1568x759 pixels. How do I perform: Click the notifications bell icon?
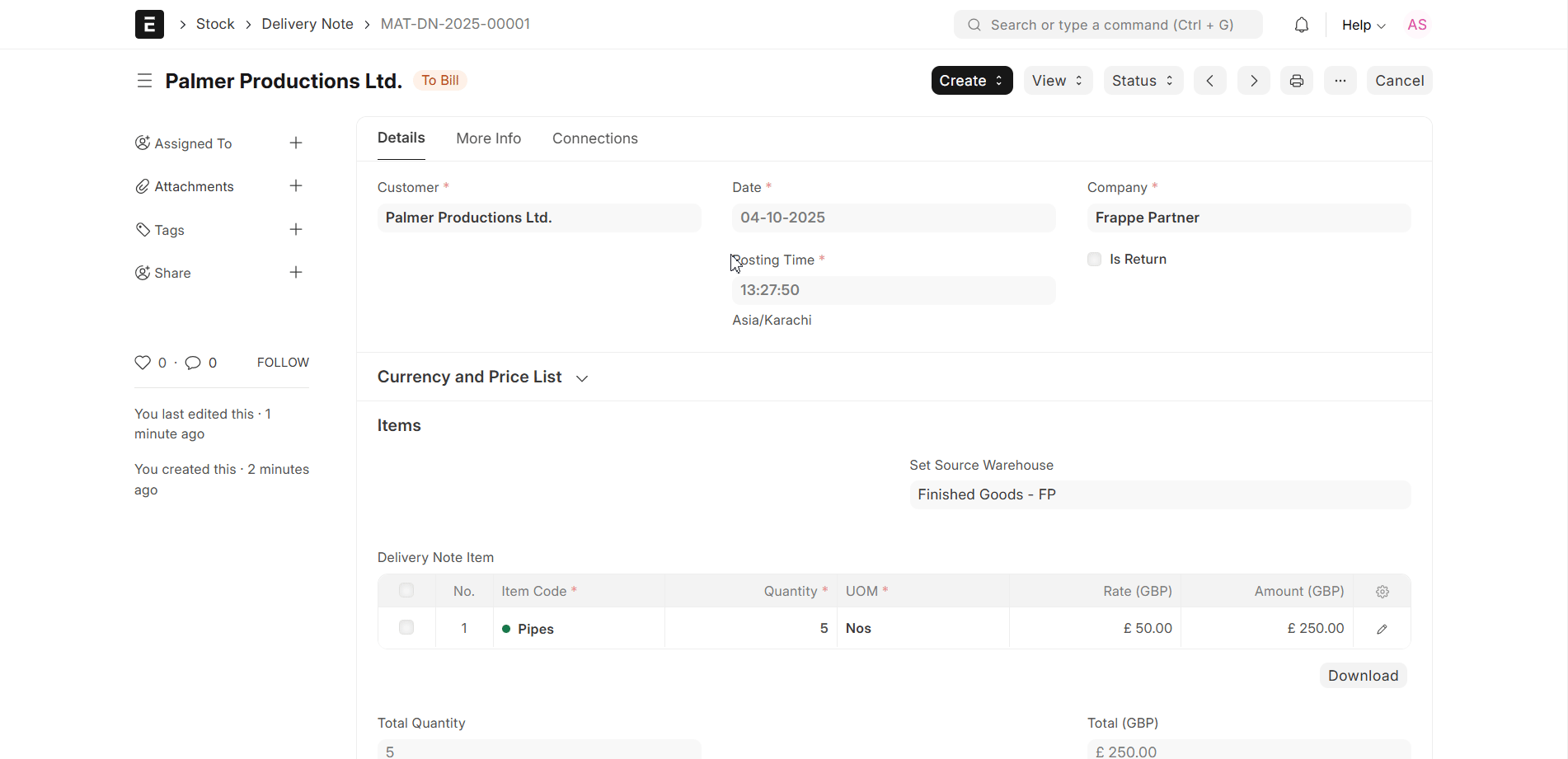point(1302,25)
